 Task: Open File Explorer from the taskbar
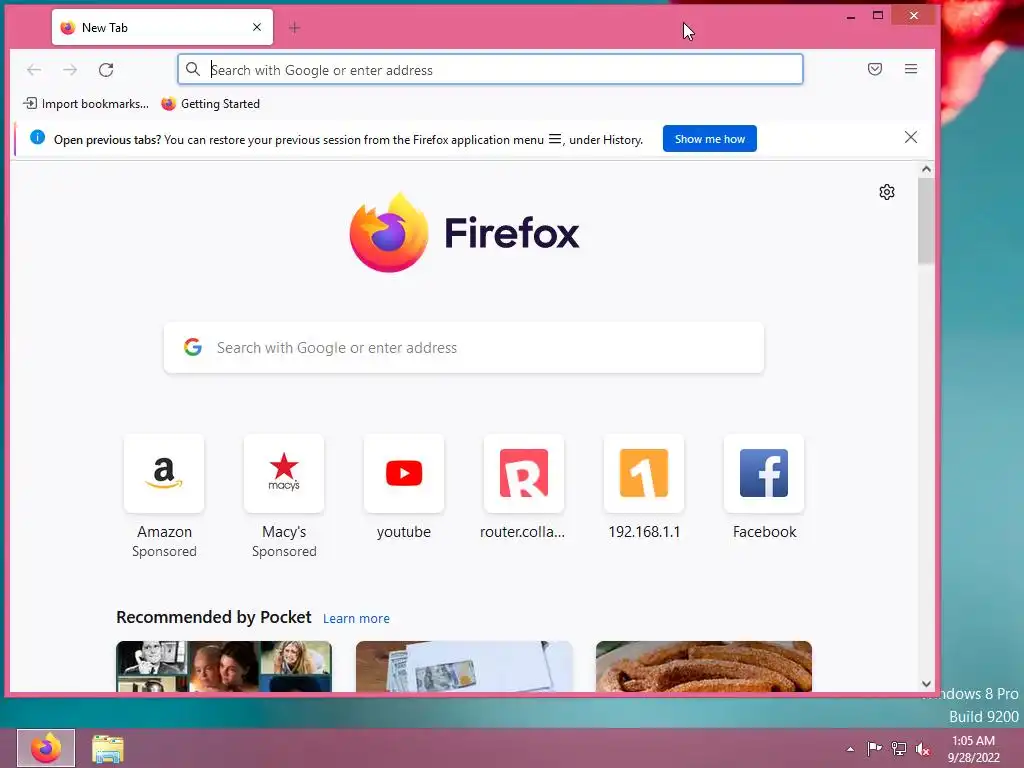click(x=108, y=749)
